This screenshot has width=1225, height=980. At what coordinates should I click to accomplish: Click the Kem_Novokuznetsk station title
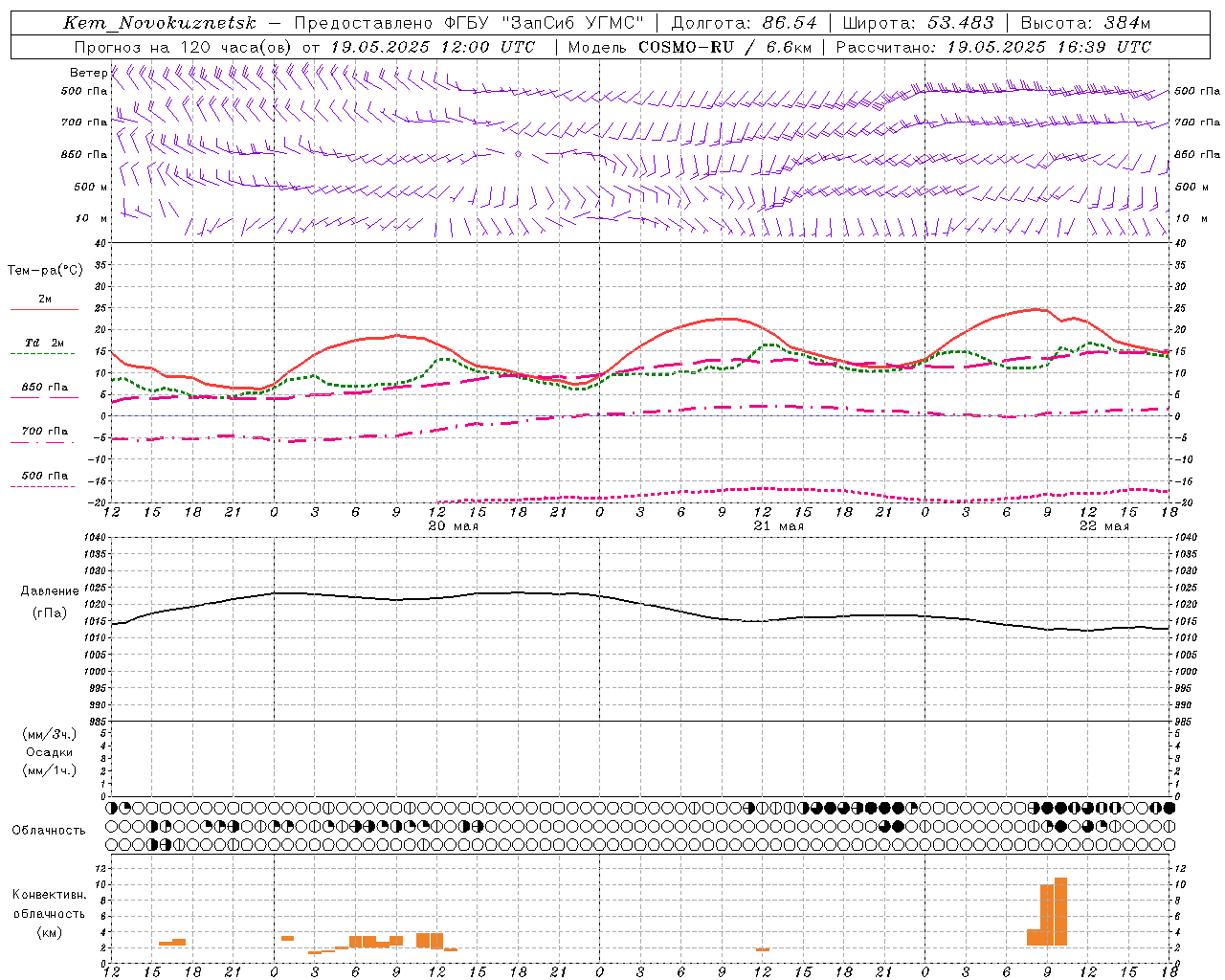[x=160, y=23]
